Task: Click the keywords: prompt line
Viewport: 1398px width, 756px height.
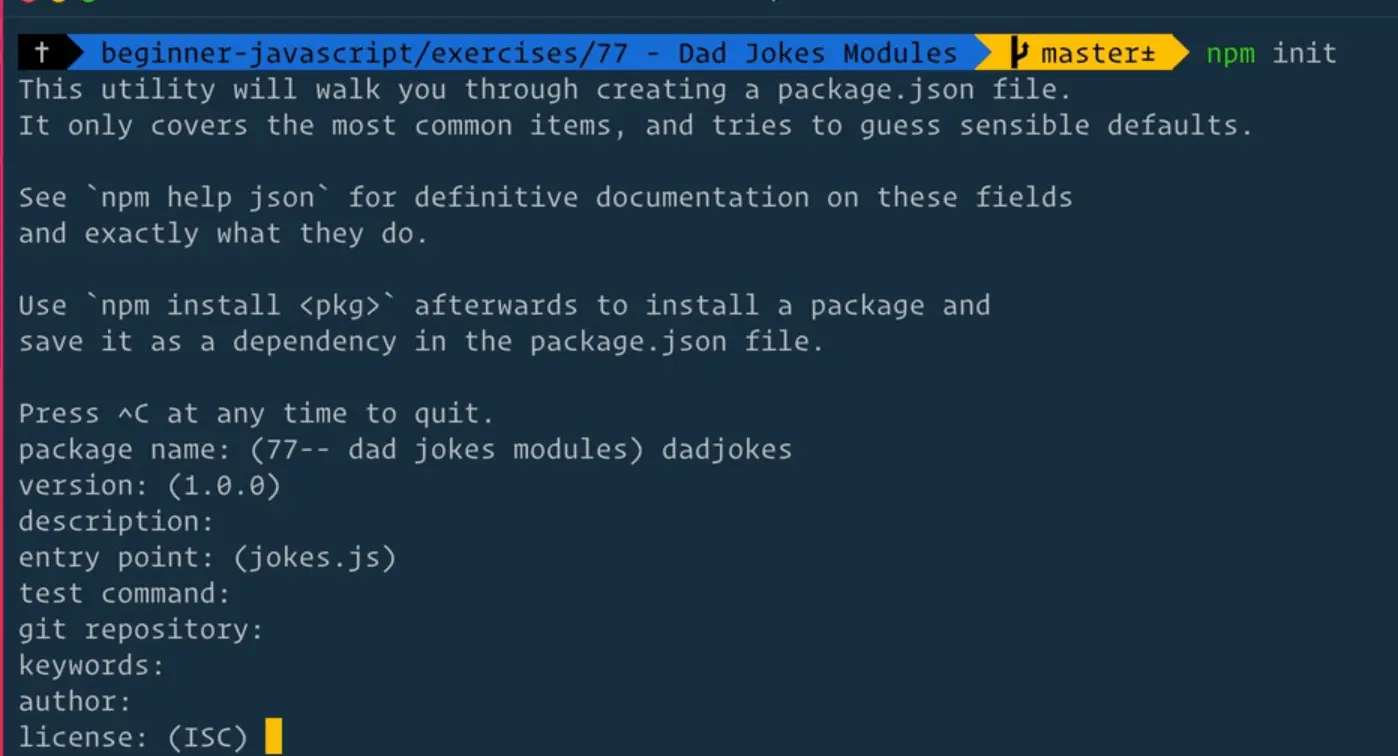Action: click(x=92, y=665)
